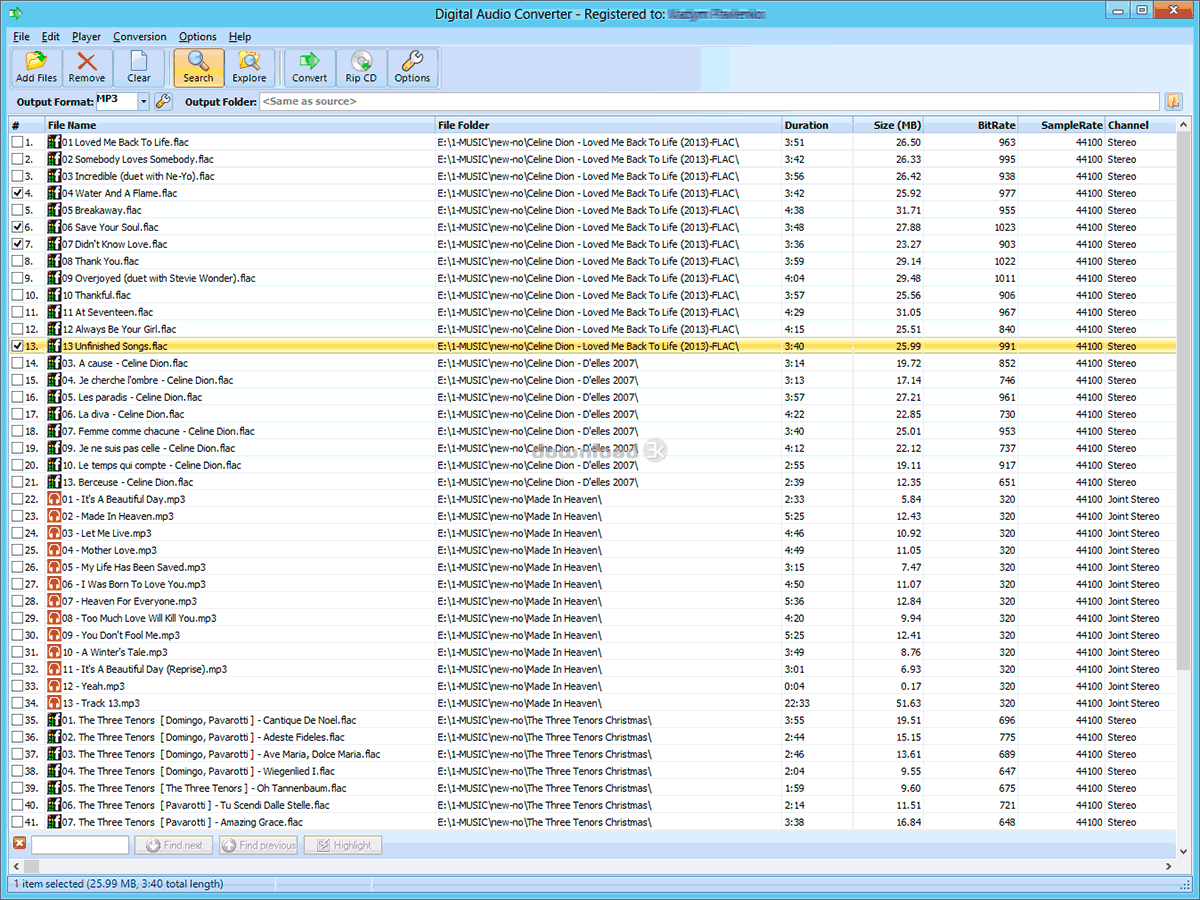Check the box for row 22 It's A Beautiful Day
Viewport: 1200px width, 900px height.
[17, 499]
